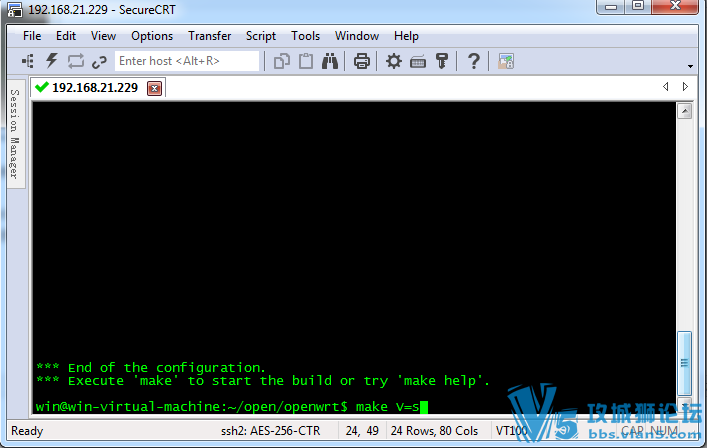Click the terminal vertical scrollbar thumb

[x=684, y=363]
